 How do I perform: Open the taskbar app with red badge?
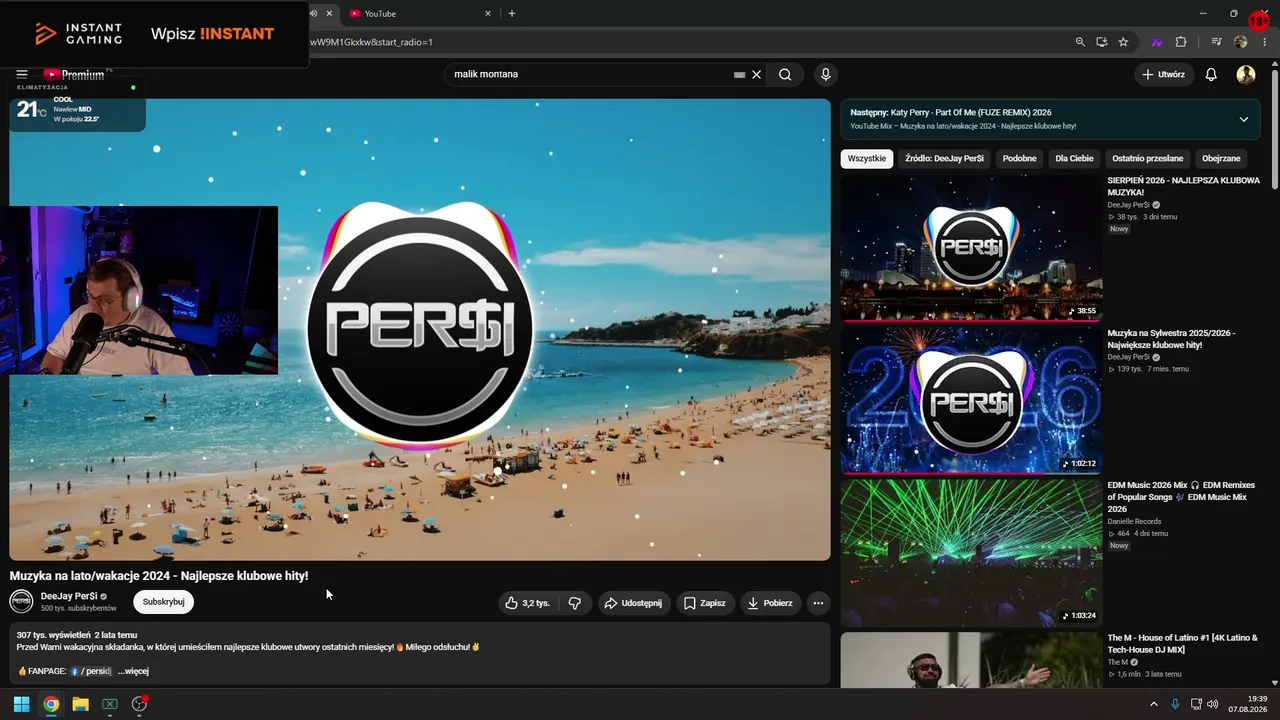140,704
